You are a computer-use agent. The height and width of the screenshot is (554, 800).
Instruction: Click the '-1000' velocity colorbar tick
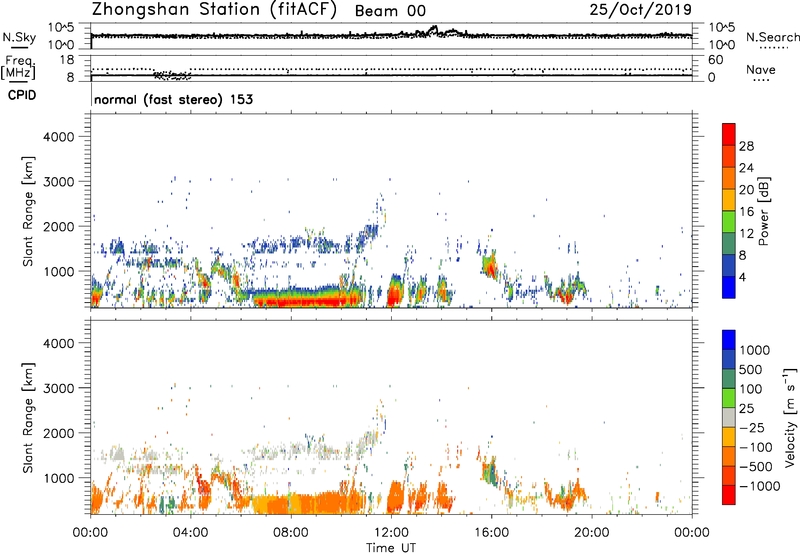760,486
